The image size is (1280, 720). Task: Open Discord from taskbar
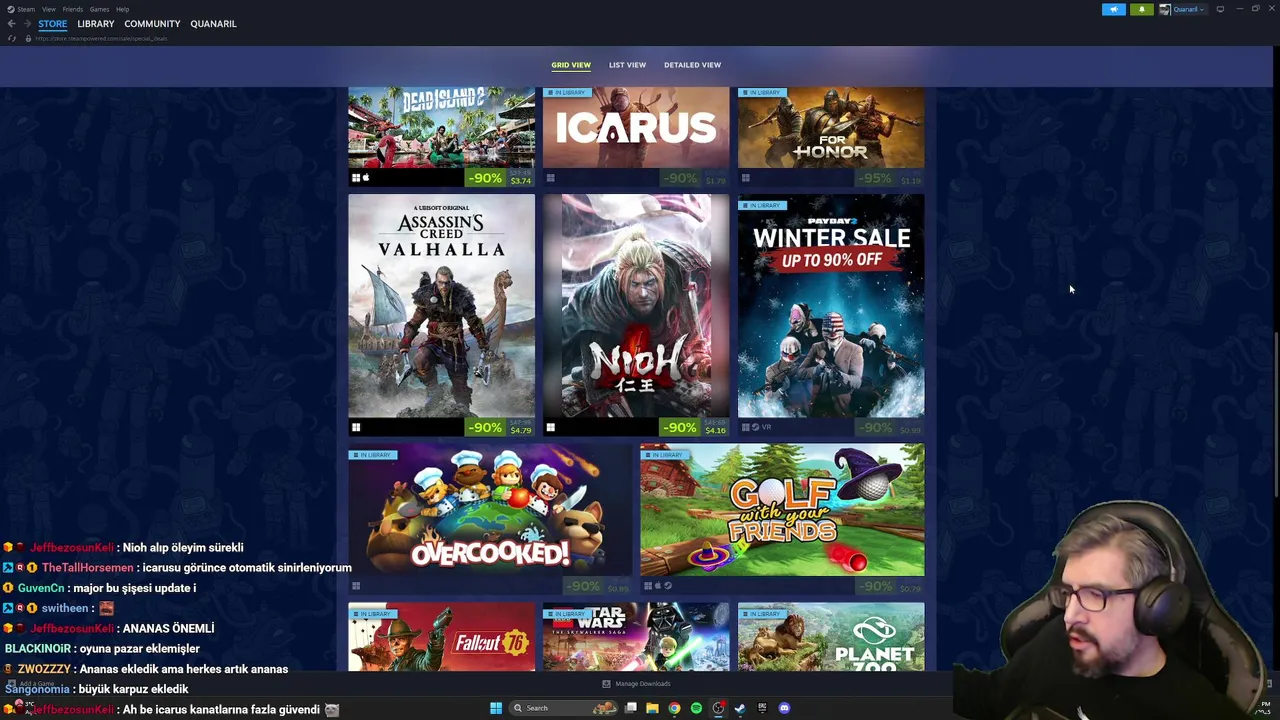coord(784,708)
